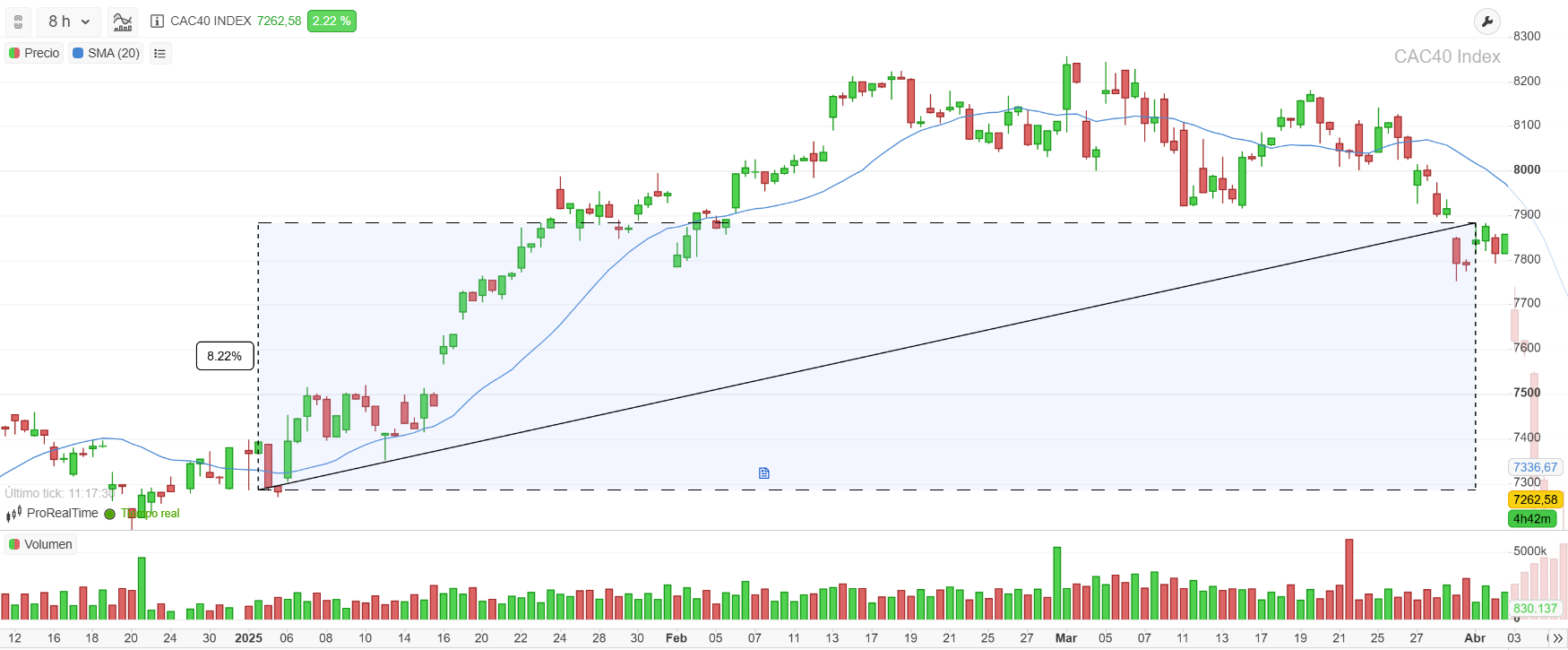Open the indicators chart icon
The height and width of the screenshot is (650, 1568).
(123, 22)
